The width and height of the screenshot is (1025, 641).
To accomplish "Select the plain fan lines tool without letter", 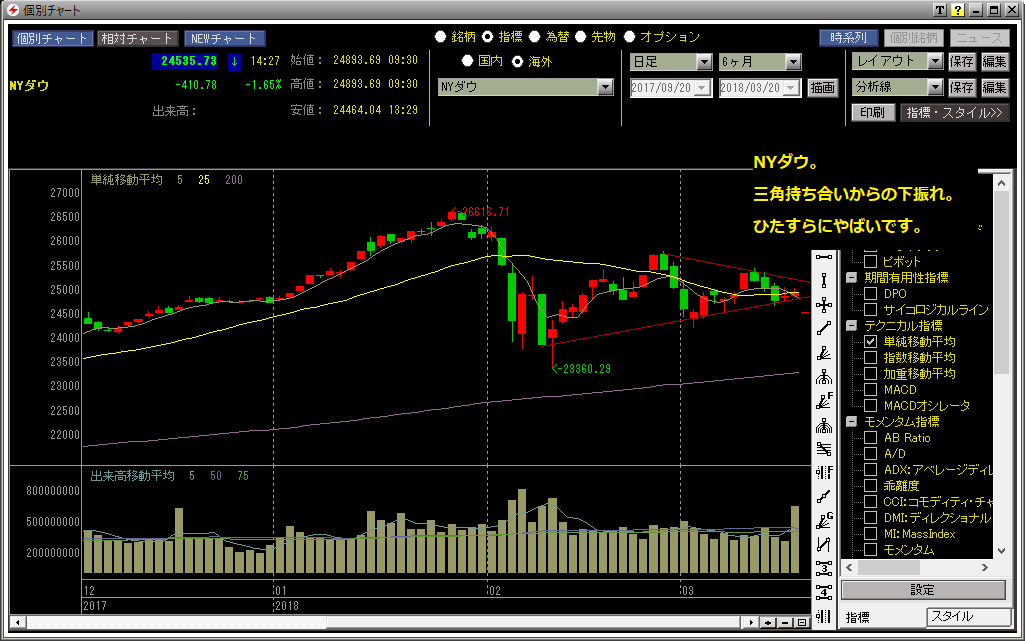I will coord(824,353).
